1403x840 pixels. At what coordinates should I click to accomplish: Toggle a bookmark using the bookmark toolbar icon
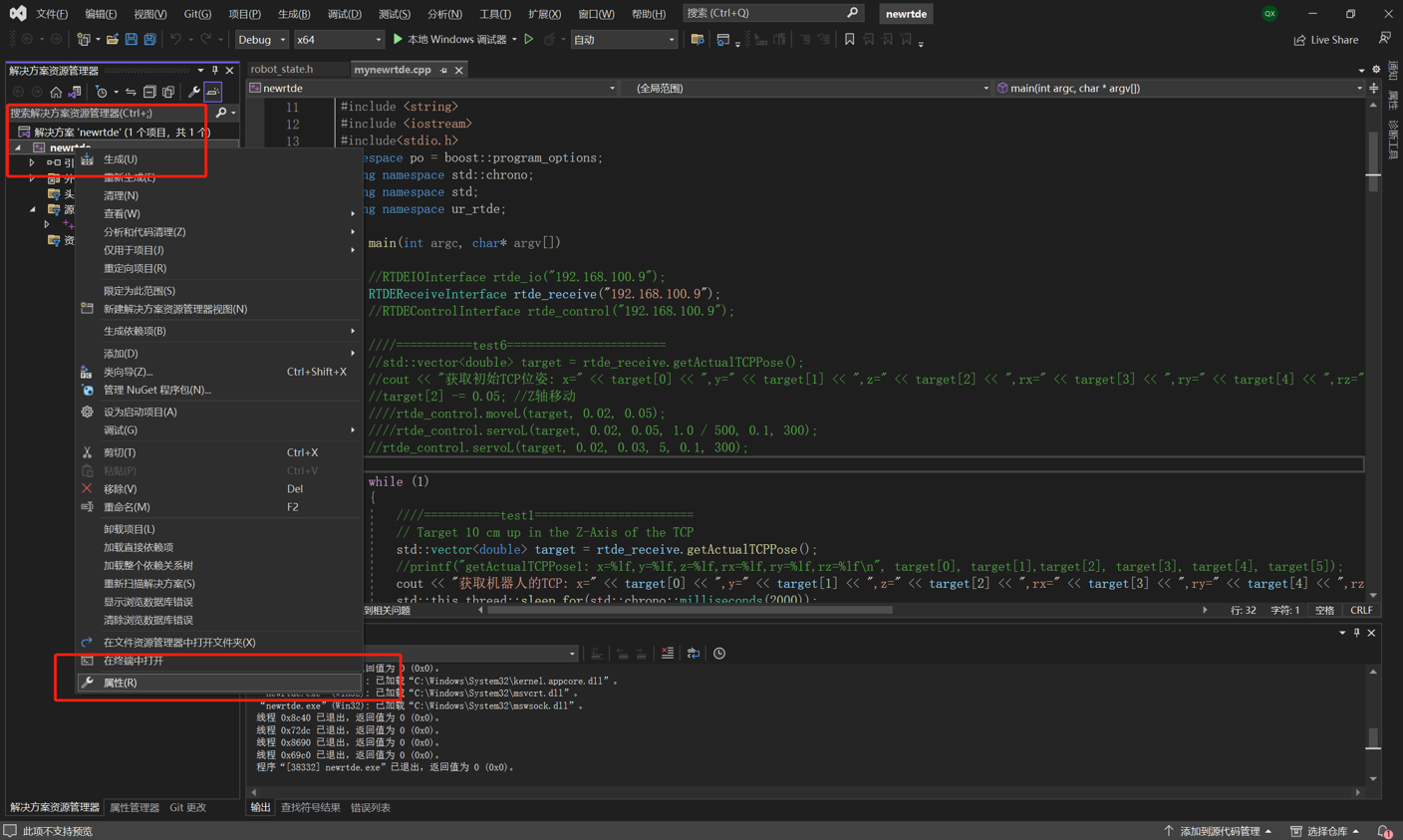click(x=850, y=39)
